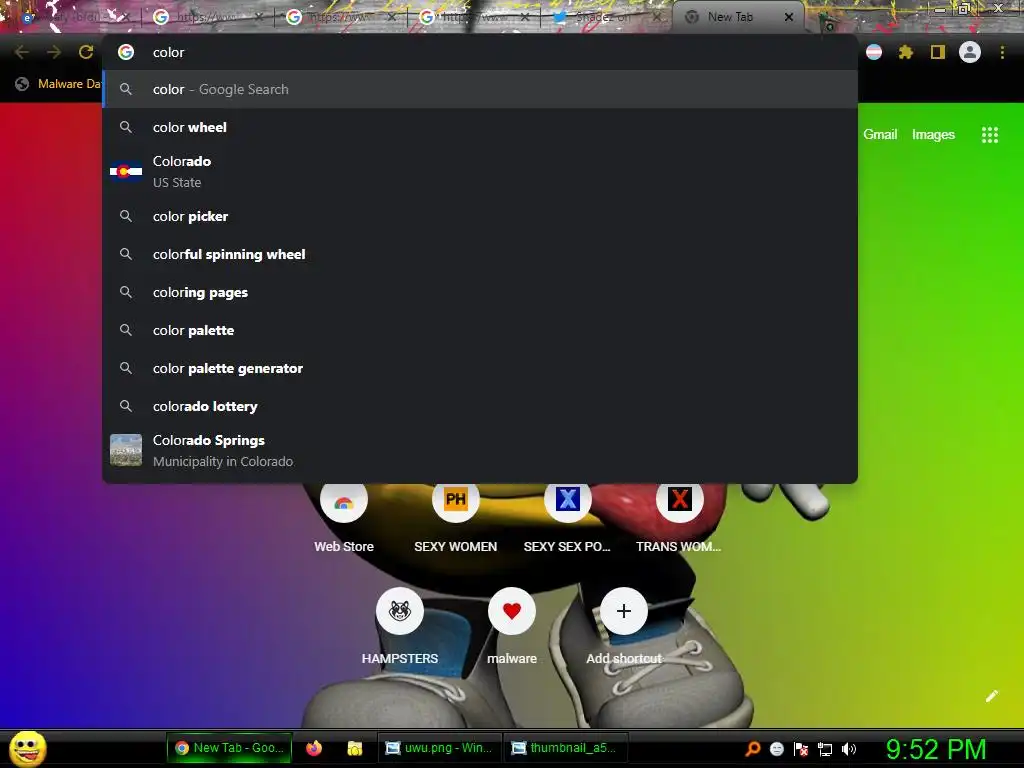Open the file folder taskbar icon
1024x768 pixels.
pos(355,748)
